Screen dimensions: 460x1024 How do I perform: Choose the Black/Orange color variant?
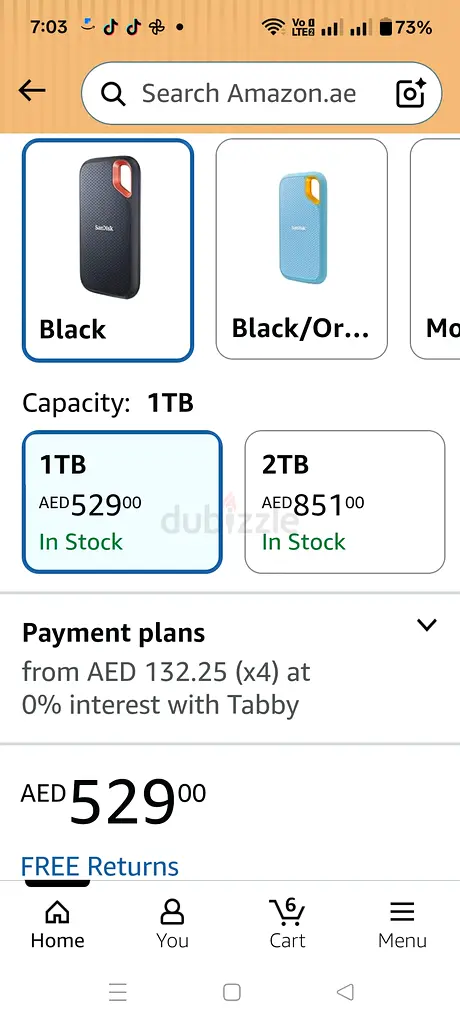(302, 249)
